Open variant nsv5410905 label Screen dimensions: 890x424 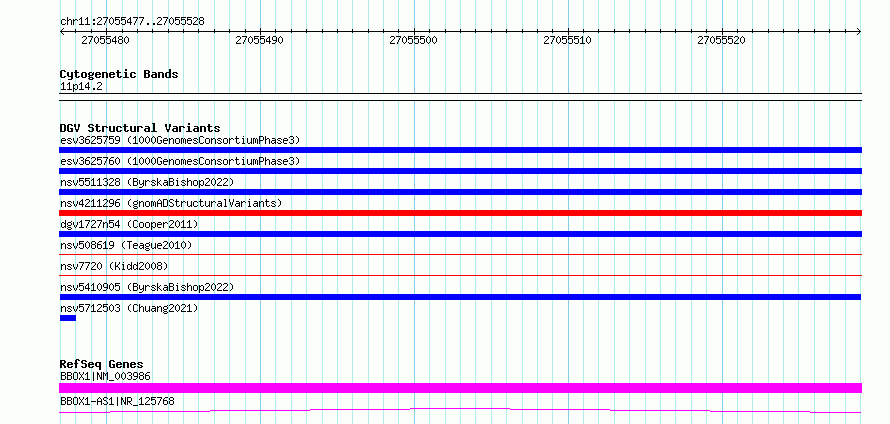click(147, 287)
